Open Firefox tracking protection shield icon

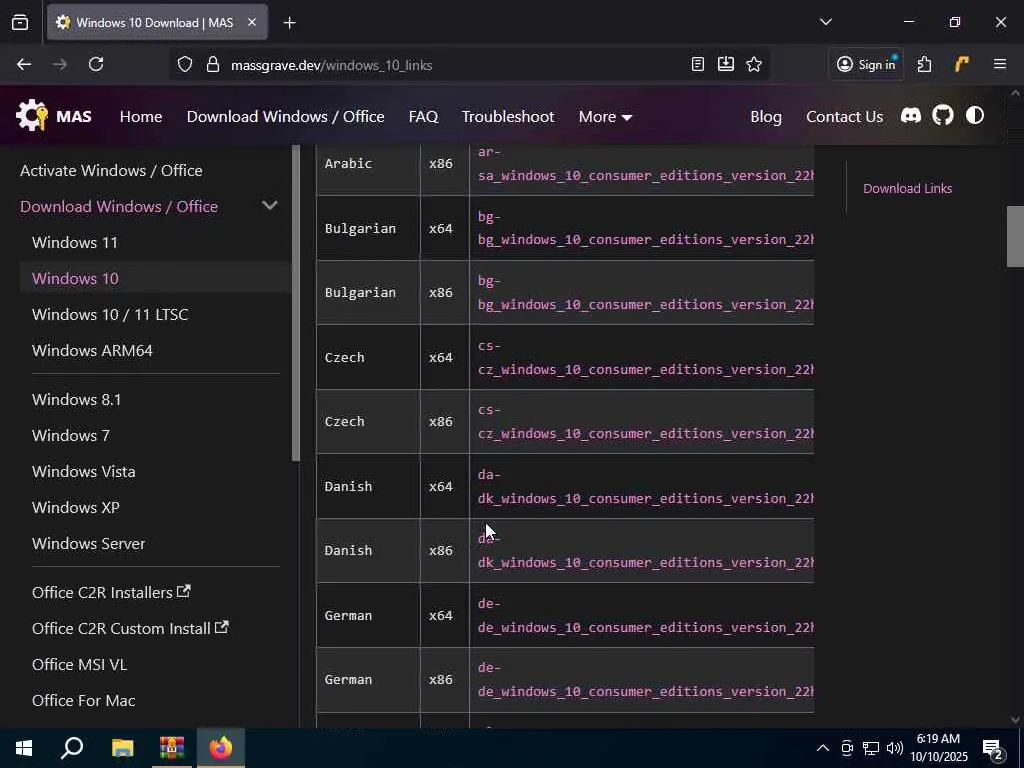pos(185,65)
